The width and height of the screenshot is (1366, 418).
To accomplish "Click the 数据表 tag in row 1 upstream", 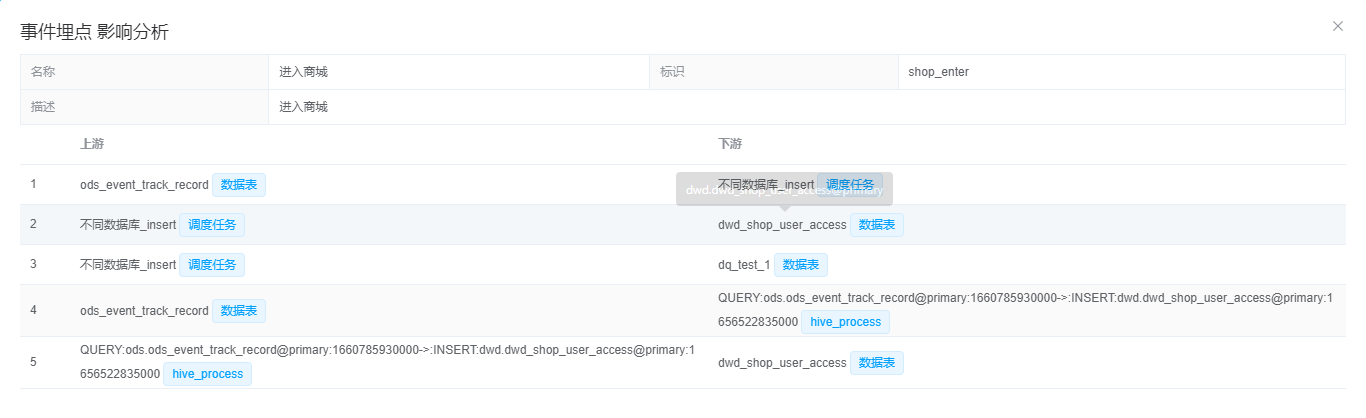I will click(x=239, y=185).
